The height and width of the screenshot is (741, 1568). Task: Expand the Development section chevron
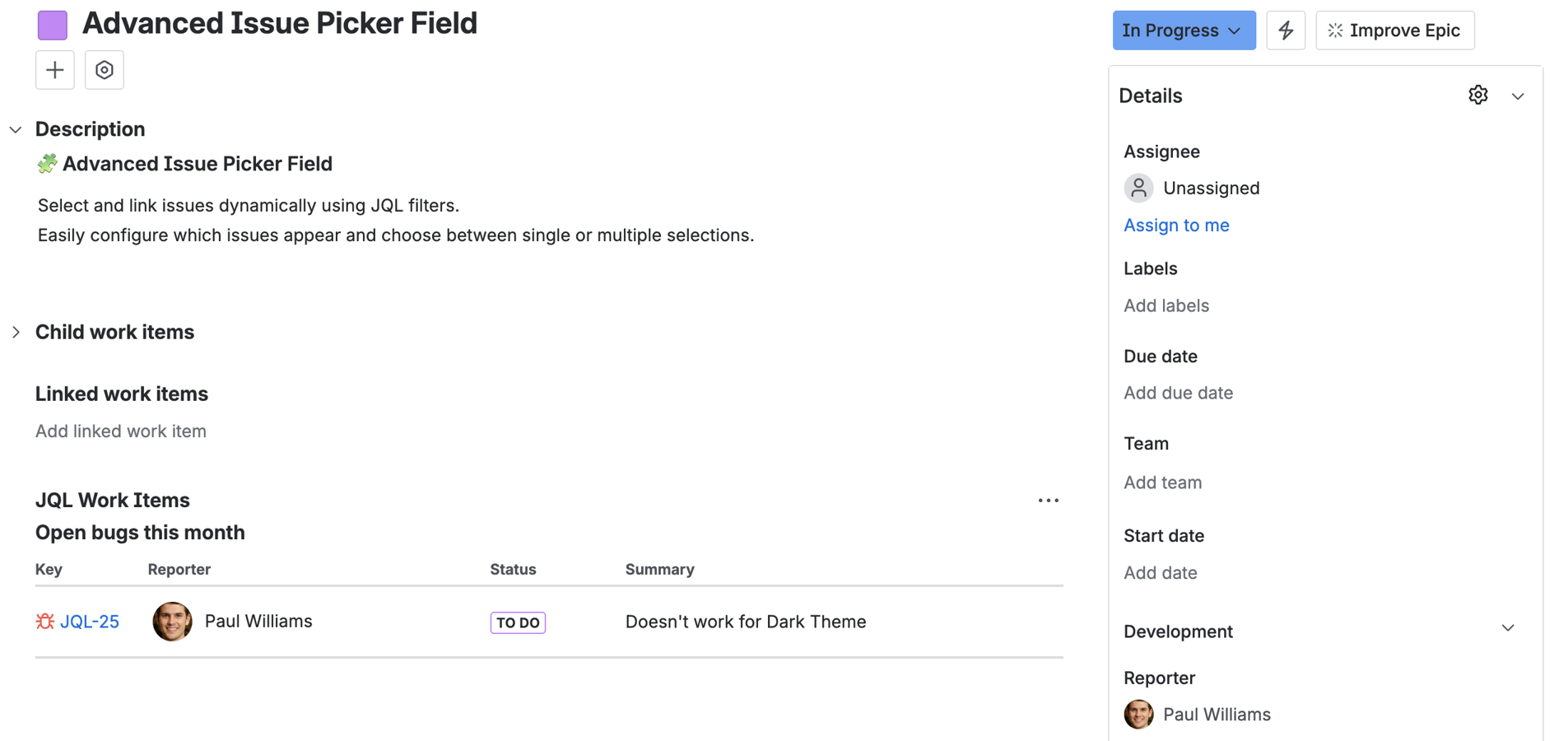(x=1507, y=628)
